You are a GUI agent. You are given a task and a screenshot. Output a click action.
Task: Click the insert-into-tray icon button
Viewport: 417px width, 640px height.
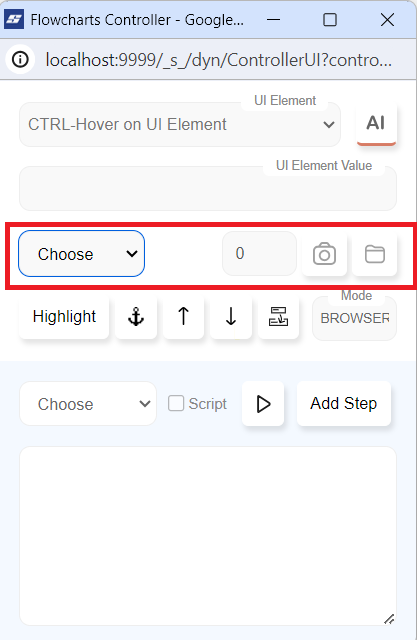tap(278, 317)
